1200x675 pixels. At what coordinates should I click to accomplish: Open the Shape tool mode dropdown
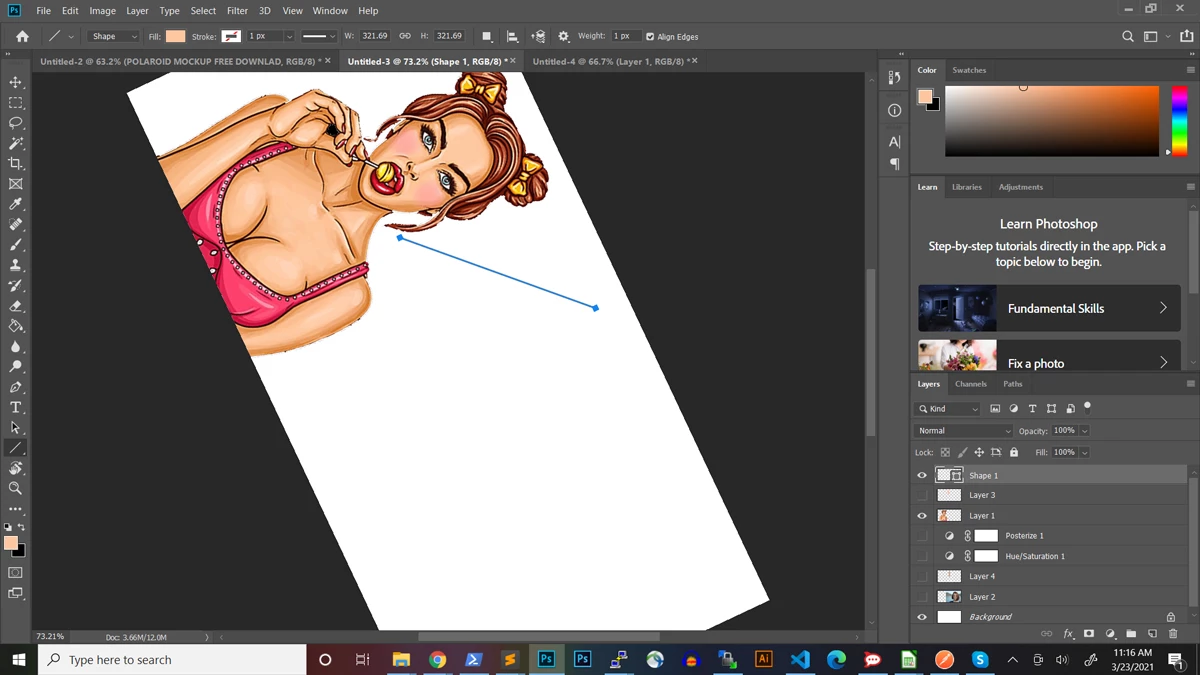click(113, 36)
